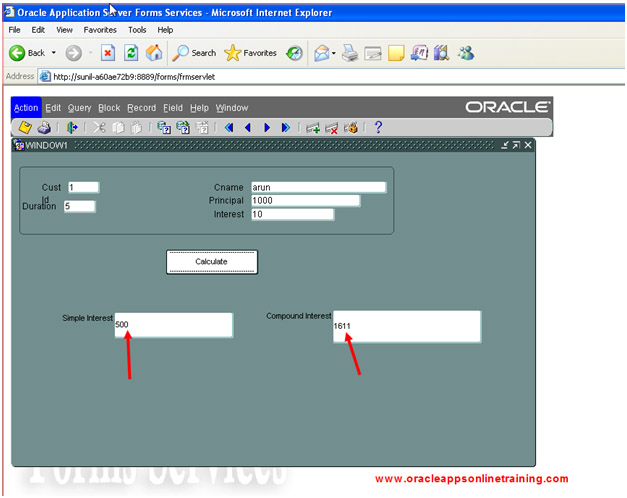
Task: Open Forms Help question mark icon
Action: click(378, 127)
